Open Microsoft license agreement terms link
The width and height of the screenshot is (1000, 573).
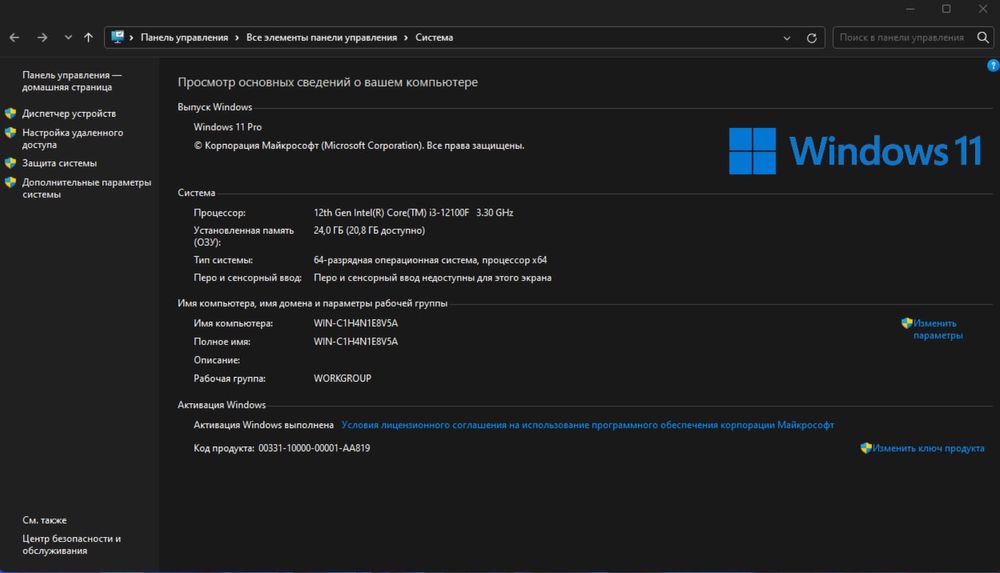(x=587, y=425)
